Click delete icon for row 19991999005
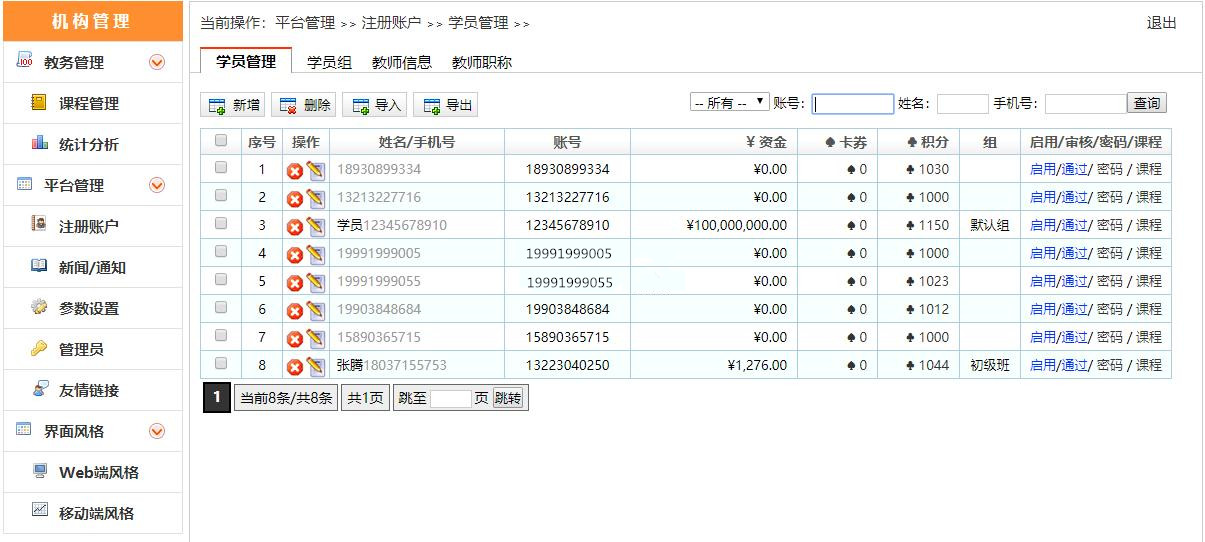The image size is (1205, 542). pos(295,254)
